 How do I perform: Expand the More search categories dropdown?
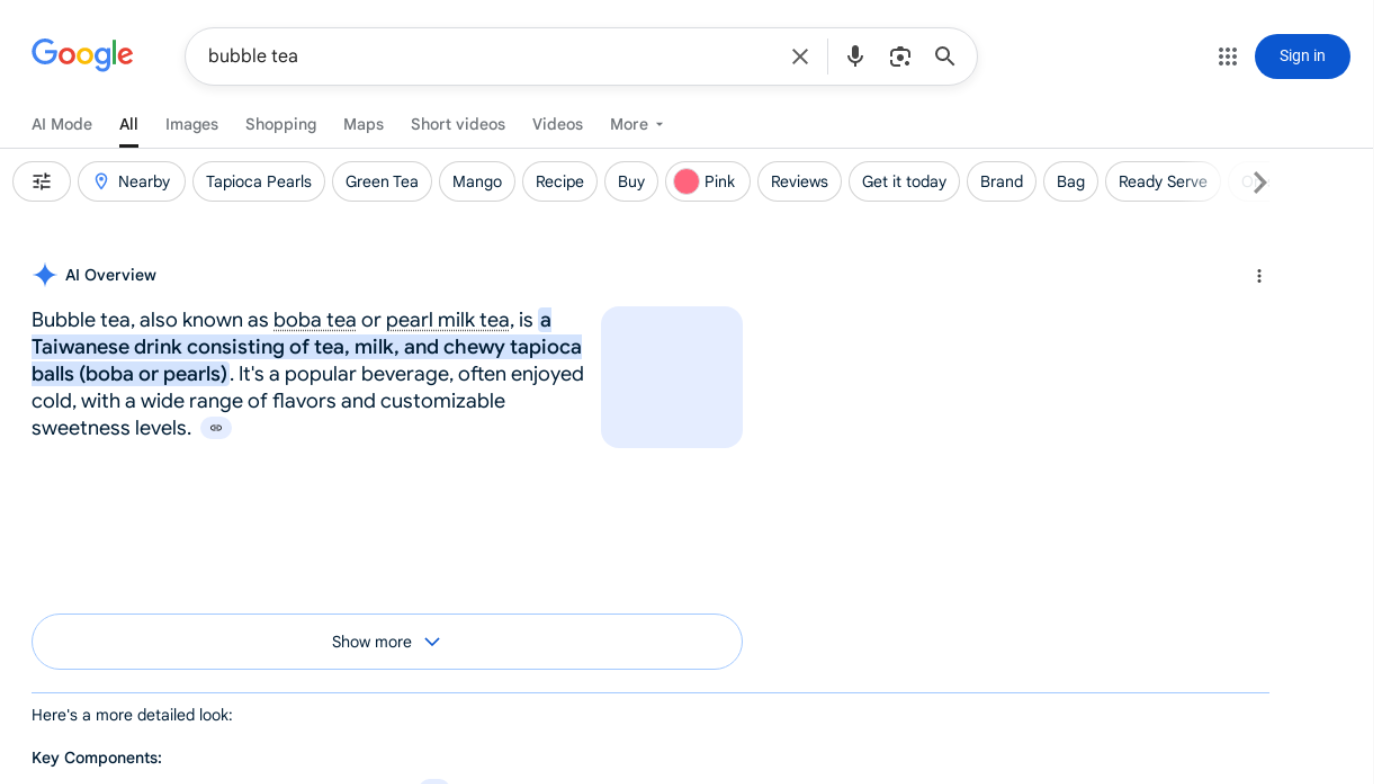[637, 125]
